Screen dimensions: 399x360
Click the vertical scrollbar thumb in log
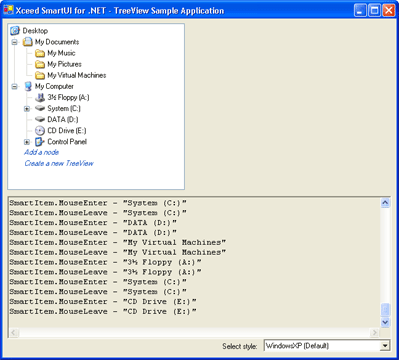point(385,310)
